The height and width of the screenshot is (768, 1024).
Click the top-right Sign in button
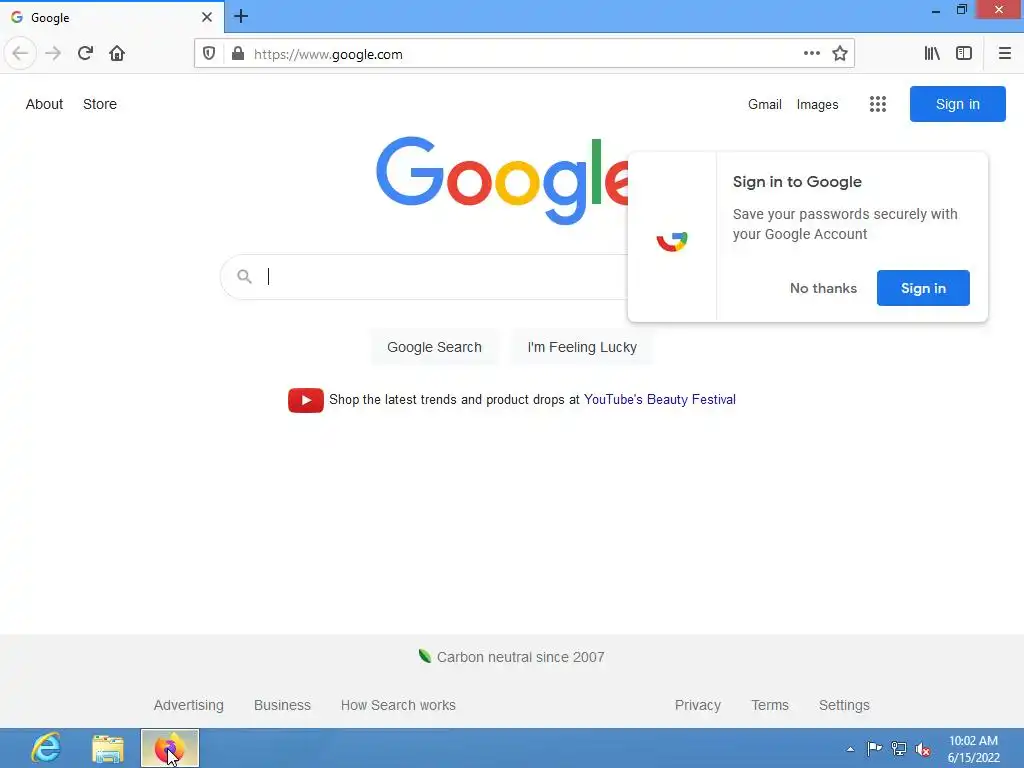coord(957,104)
